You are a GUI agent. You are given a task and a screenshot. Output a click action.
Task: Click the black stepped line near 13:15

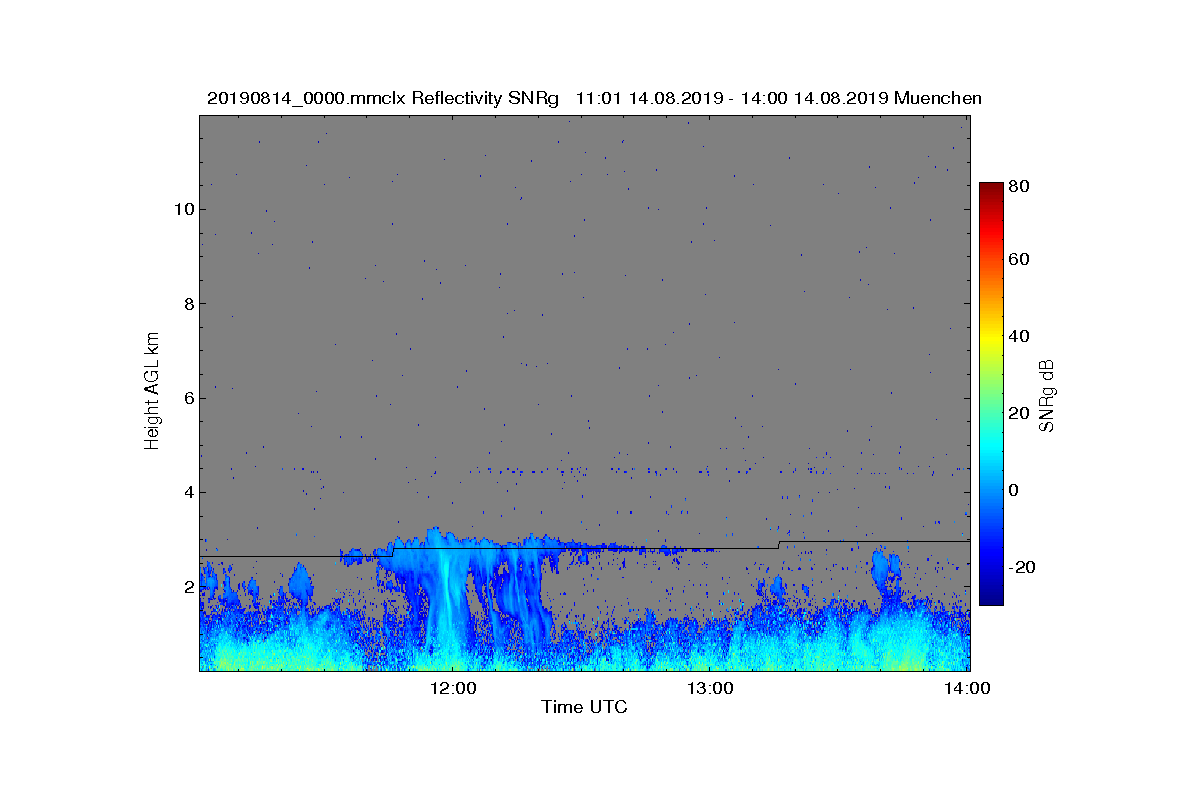(x=779, y=545)
